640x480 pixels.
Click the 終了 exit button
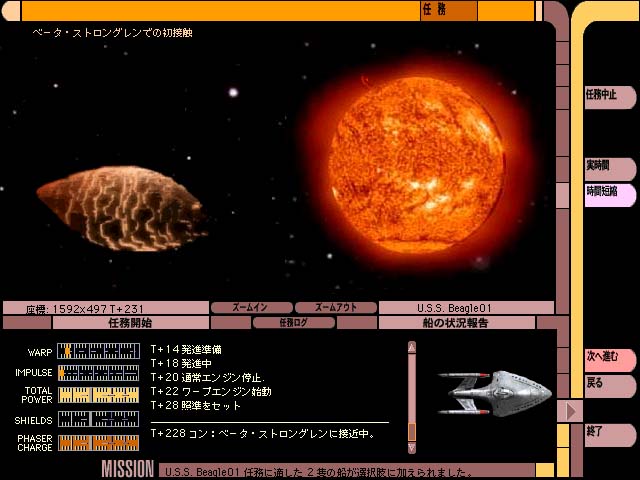610,434
